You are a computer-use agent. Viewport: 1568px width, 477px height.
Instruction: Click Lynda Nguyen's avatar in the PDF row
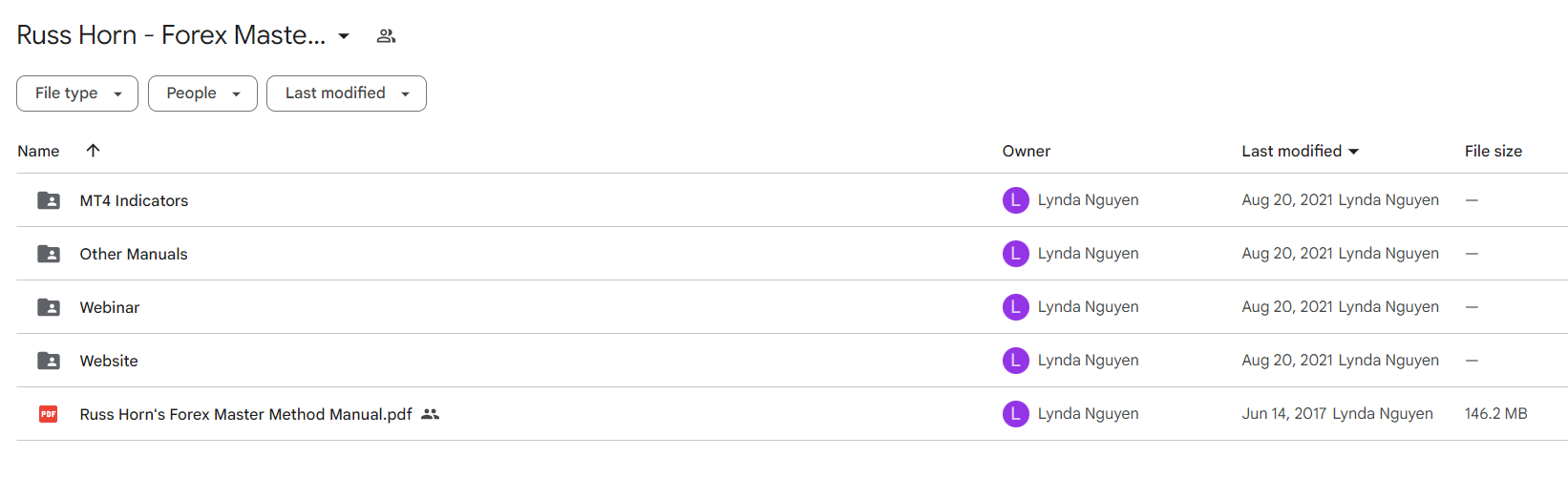pyautogui.click(x=1015, y=414)
